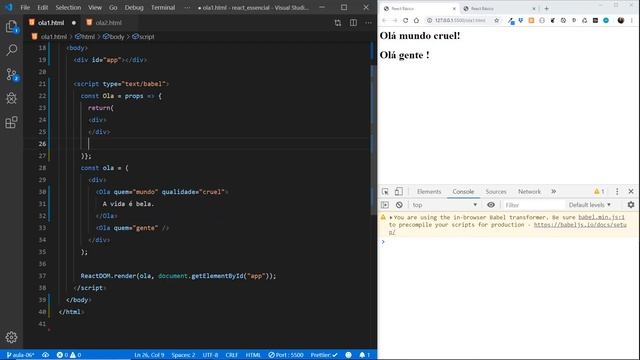Image resolution: width=640 pixels, height=360 pixels.
Task: Change the Spaces: 2 indentation
Action: (183, 355)
